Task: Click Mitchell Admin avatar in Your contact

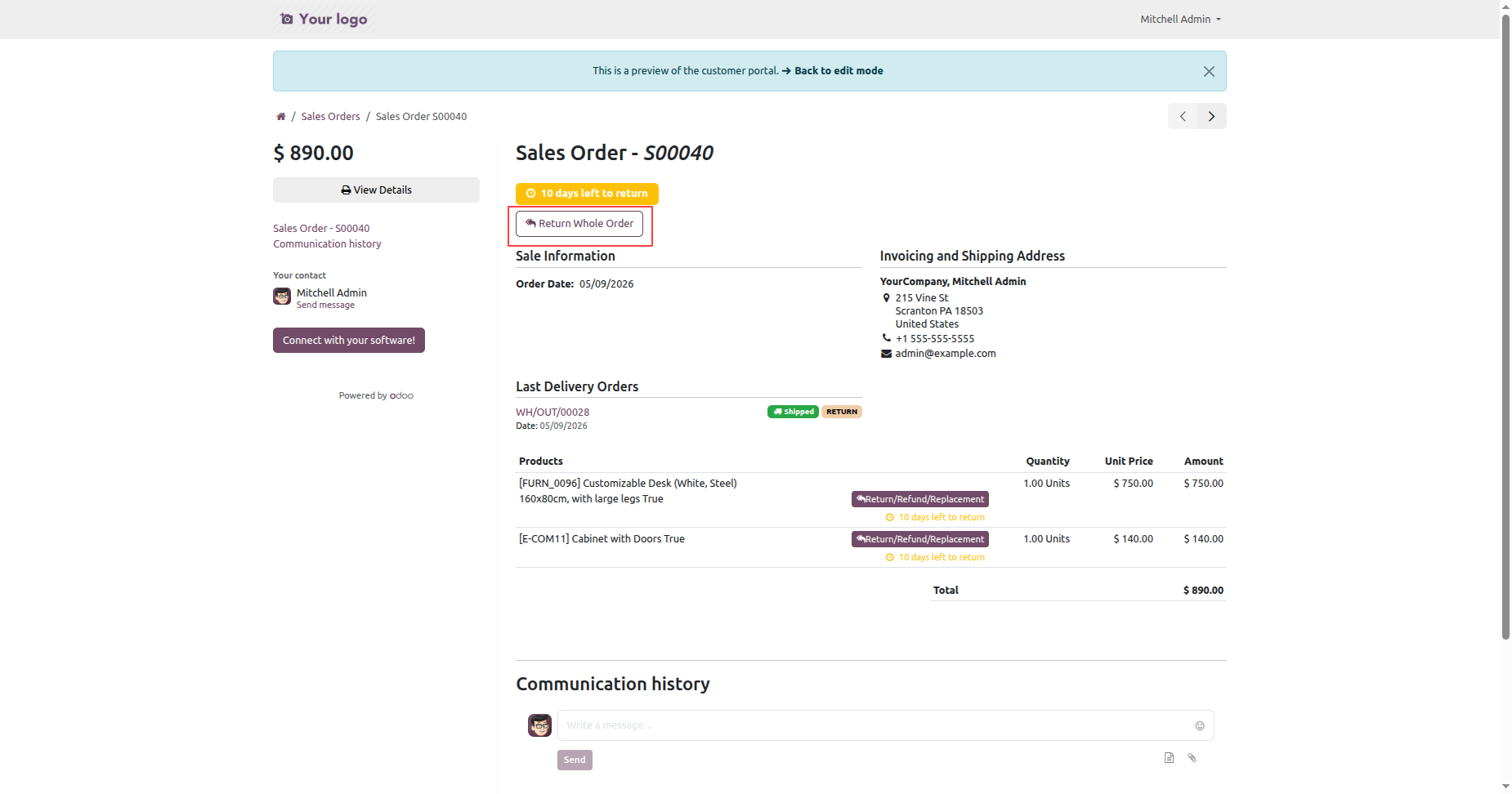Action: 282,297
